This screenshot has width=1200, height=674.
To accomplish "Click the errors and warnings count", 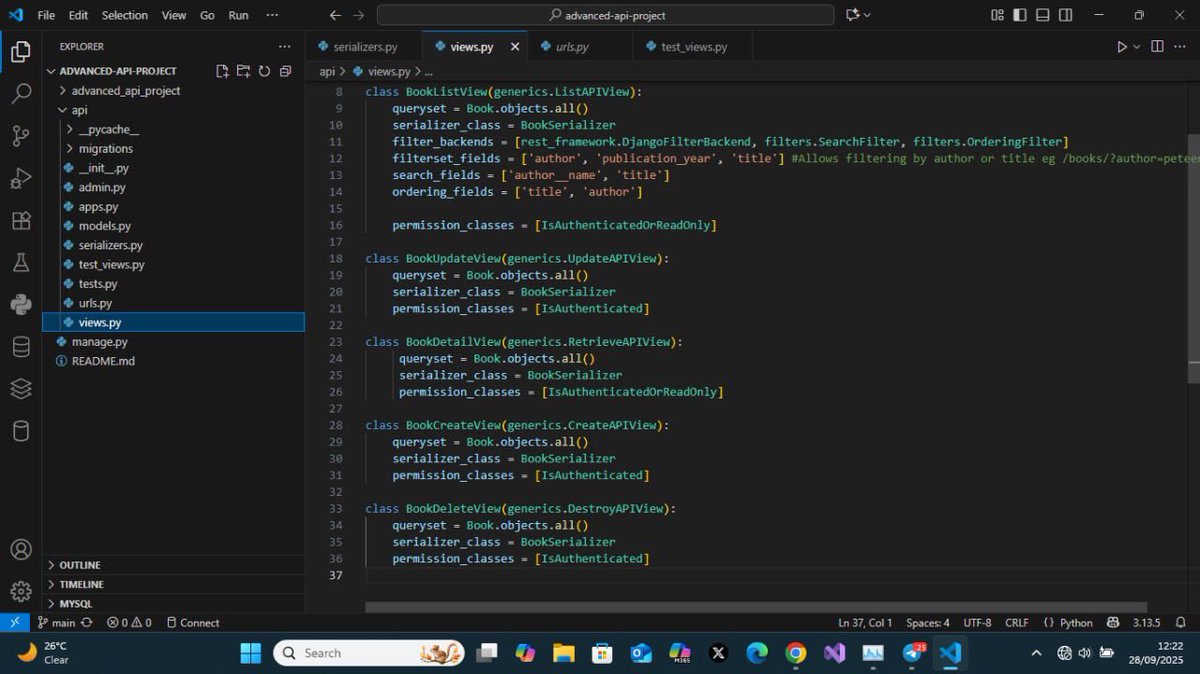I will pos(129,622).
